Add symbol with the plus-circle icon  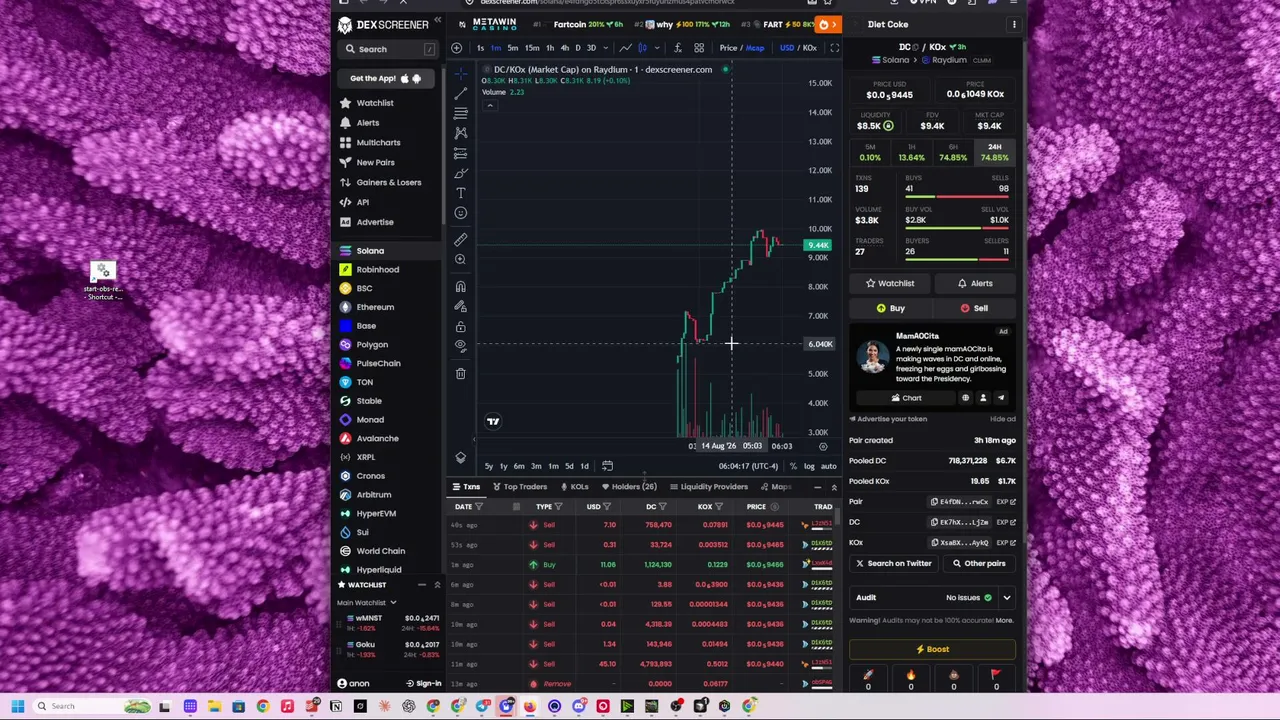coord(456,48)
